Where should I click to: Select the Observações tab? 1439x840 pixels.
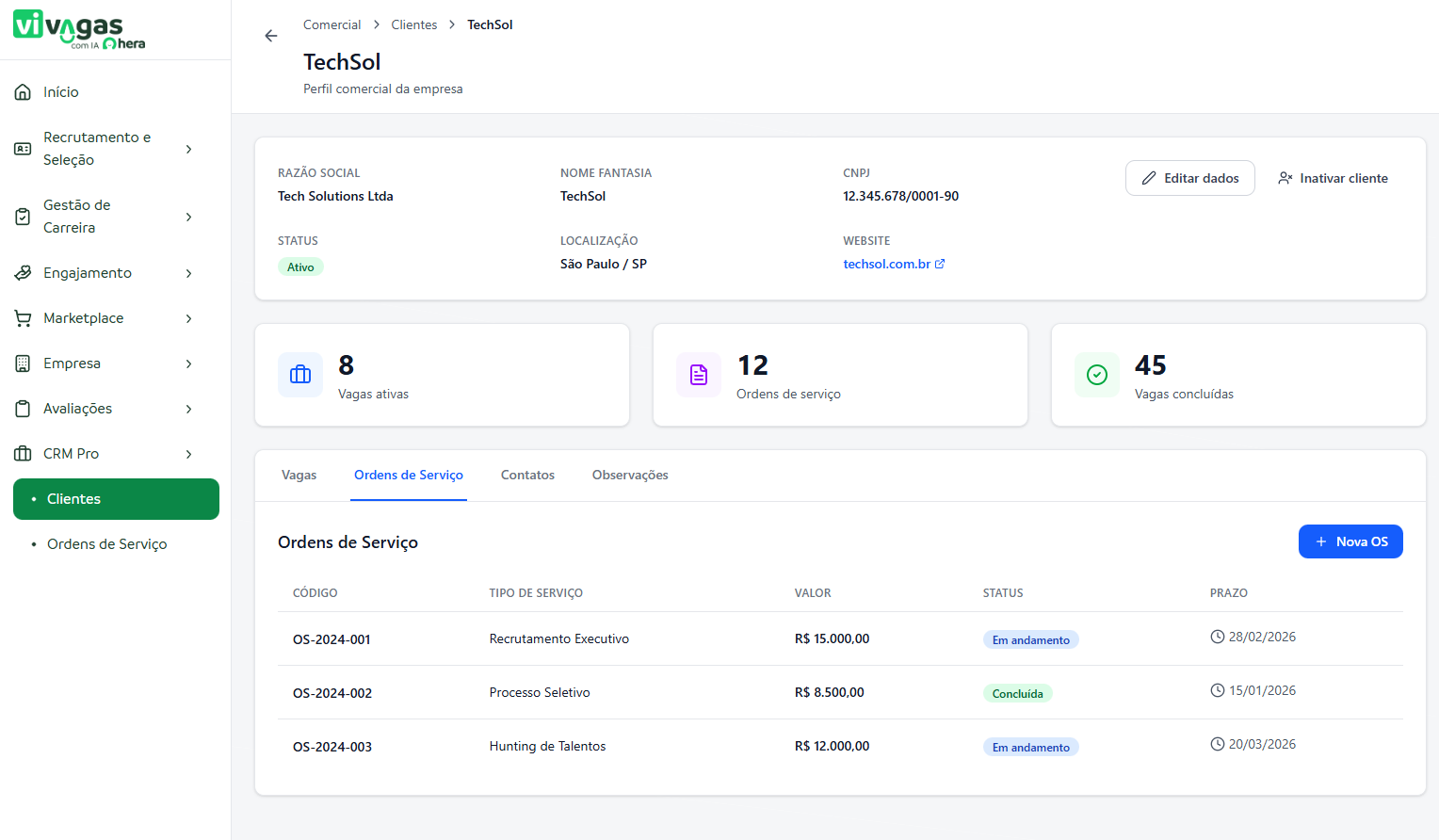630,476
